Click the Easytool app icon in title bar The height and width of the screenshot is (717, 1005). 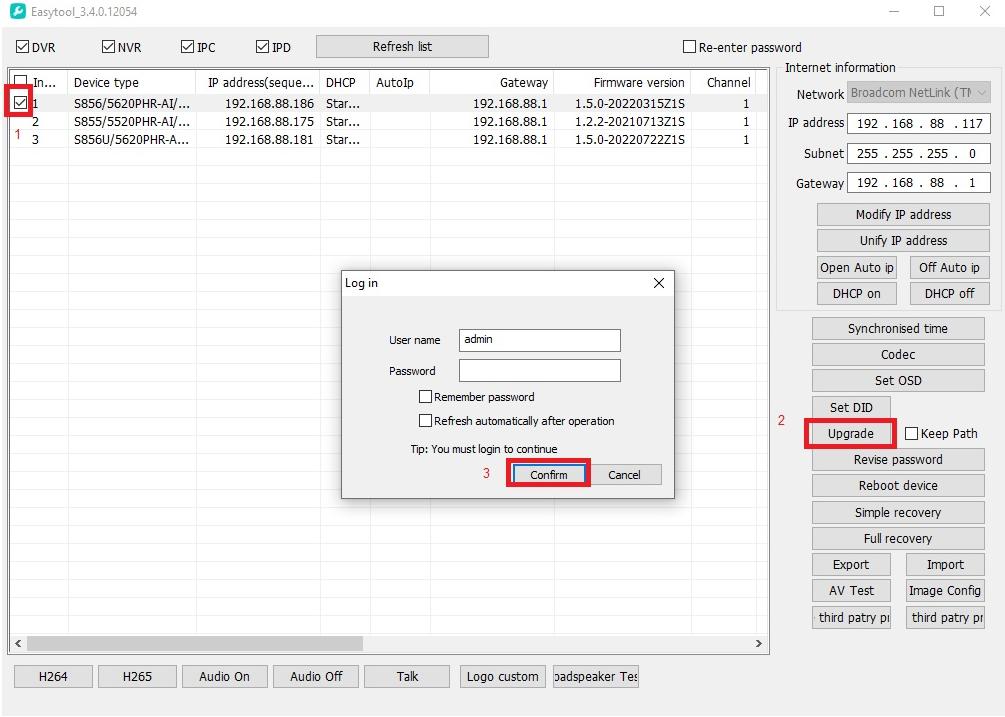[17, 12]
